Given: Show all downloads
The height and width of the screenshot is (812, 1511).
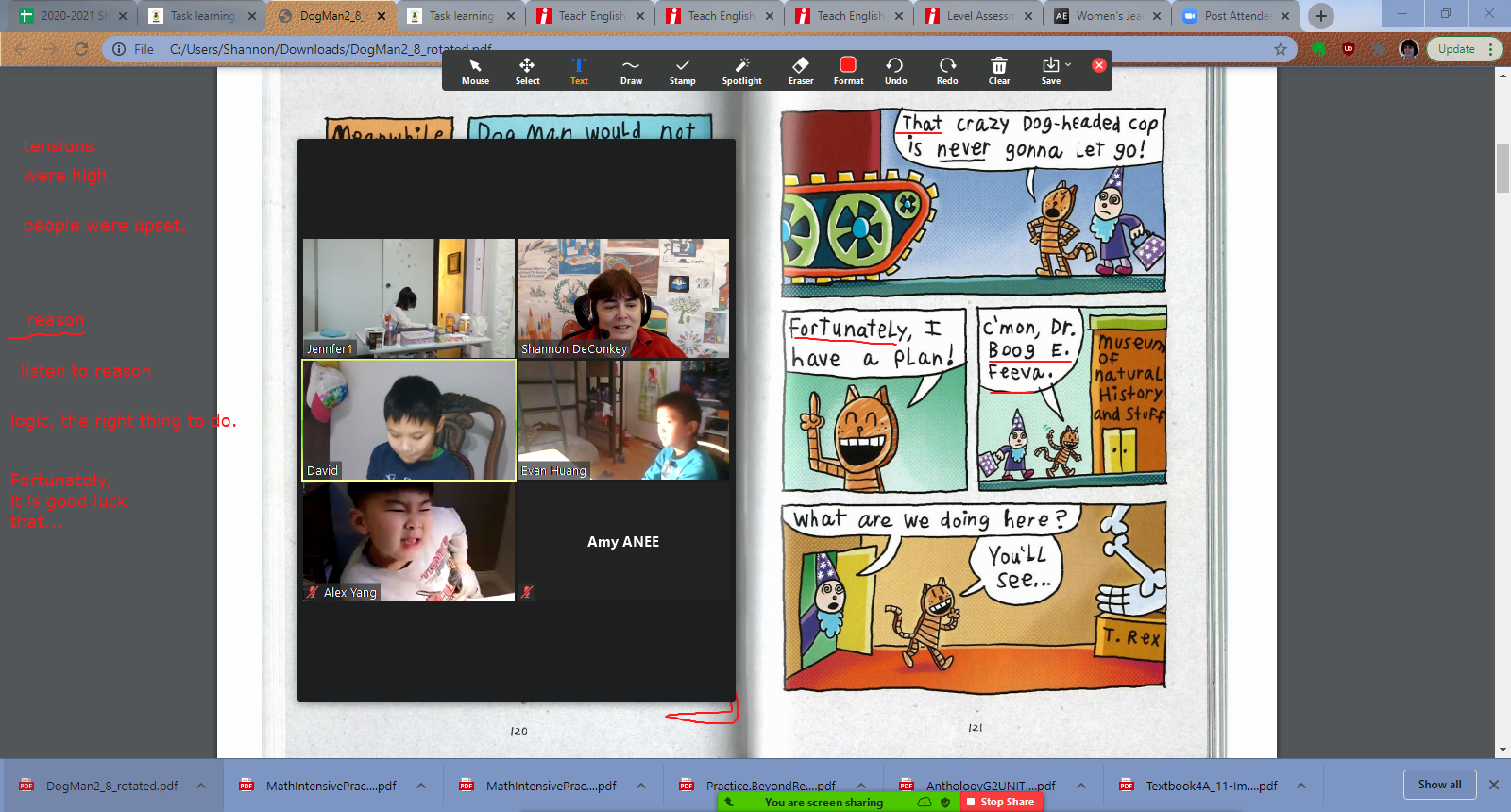Looking at the screenshot, I should pyautogui.click(x=1439, y=785).
